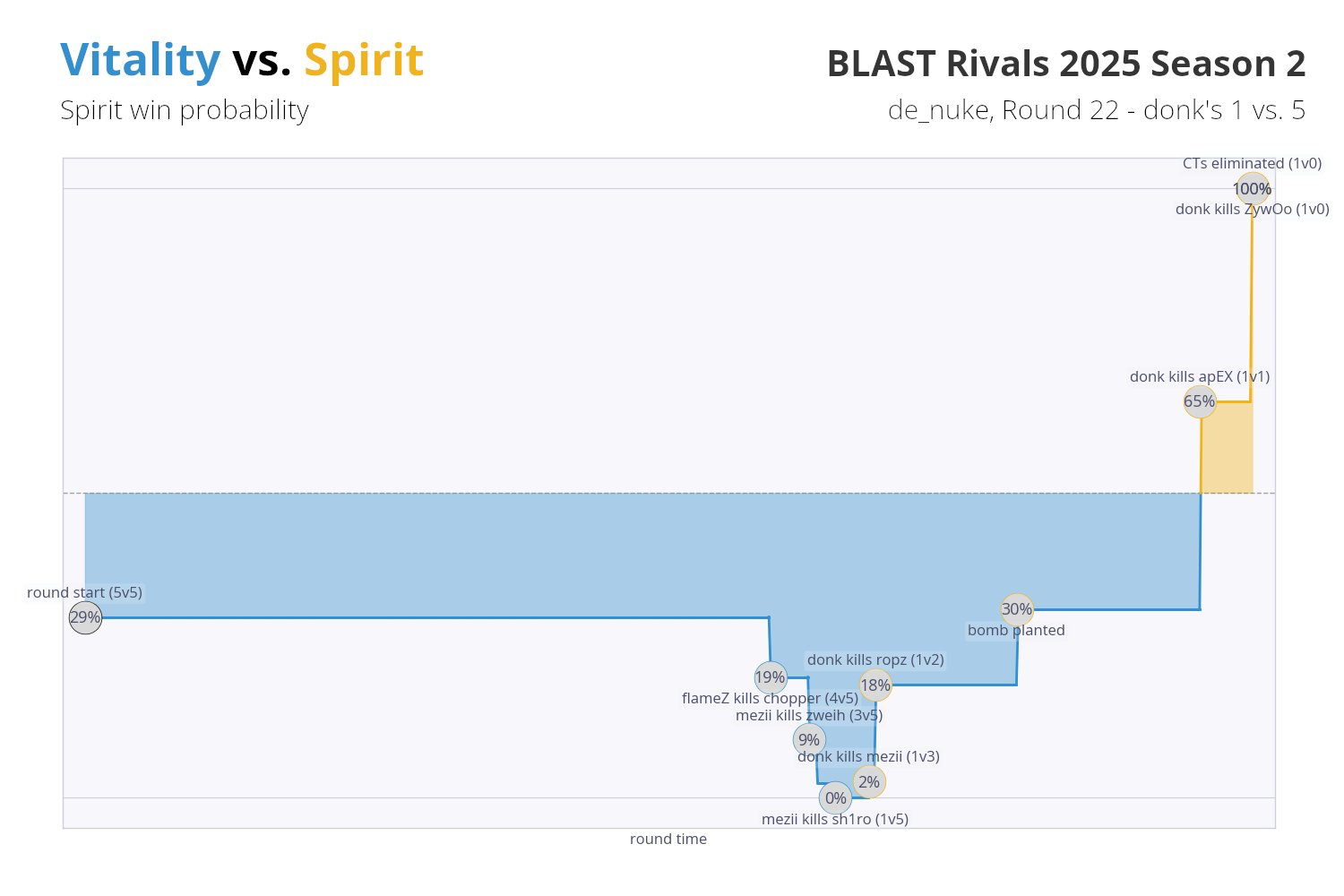
Task: Select the 19% probability marker
Action: (770, 677)
